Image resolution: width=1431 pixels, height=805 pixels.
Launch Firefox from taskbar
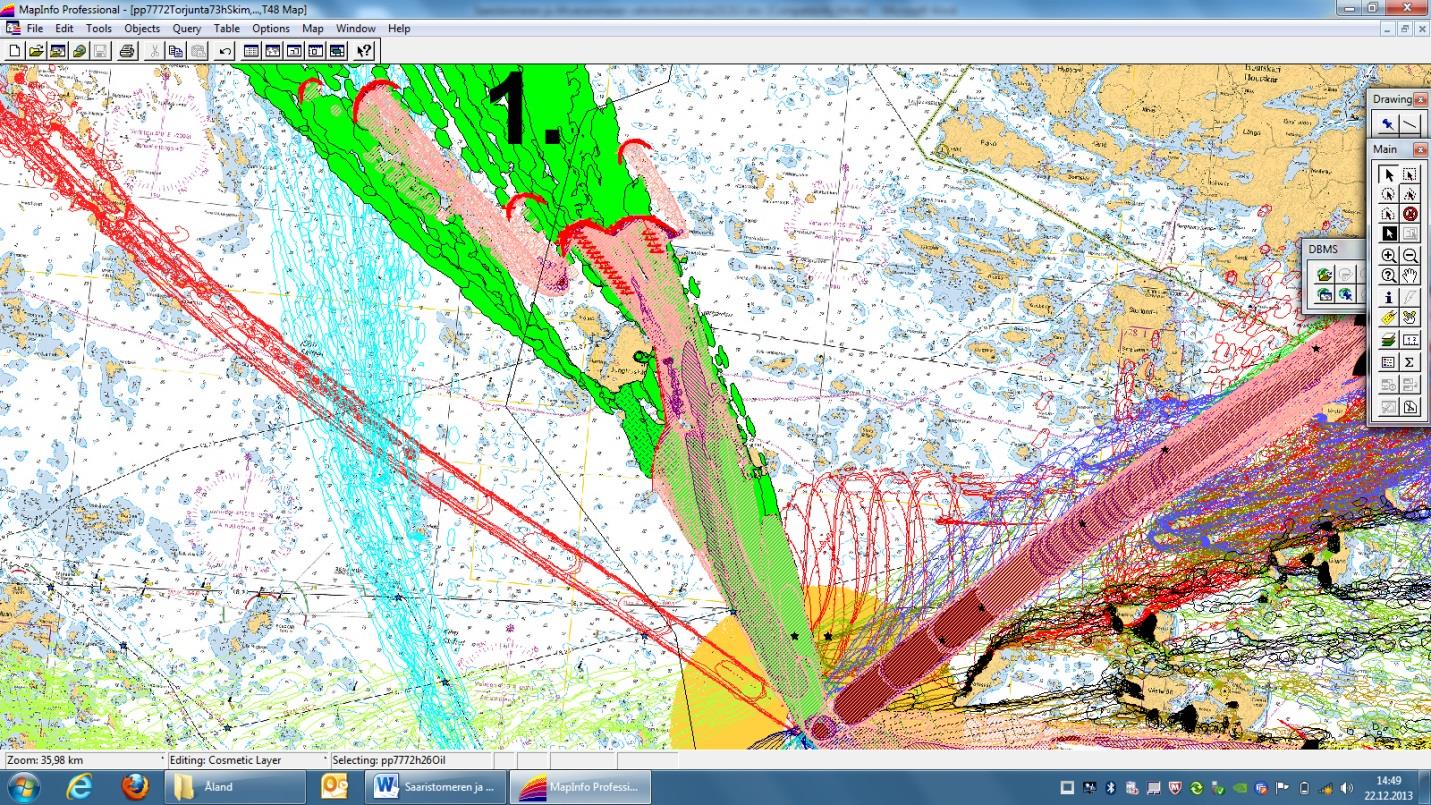click(x=133, y=787)
